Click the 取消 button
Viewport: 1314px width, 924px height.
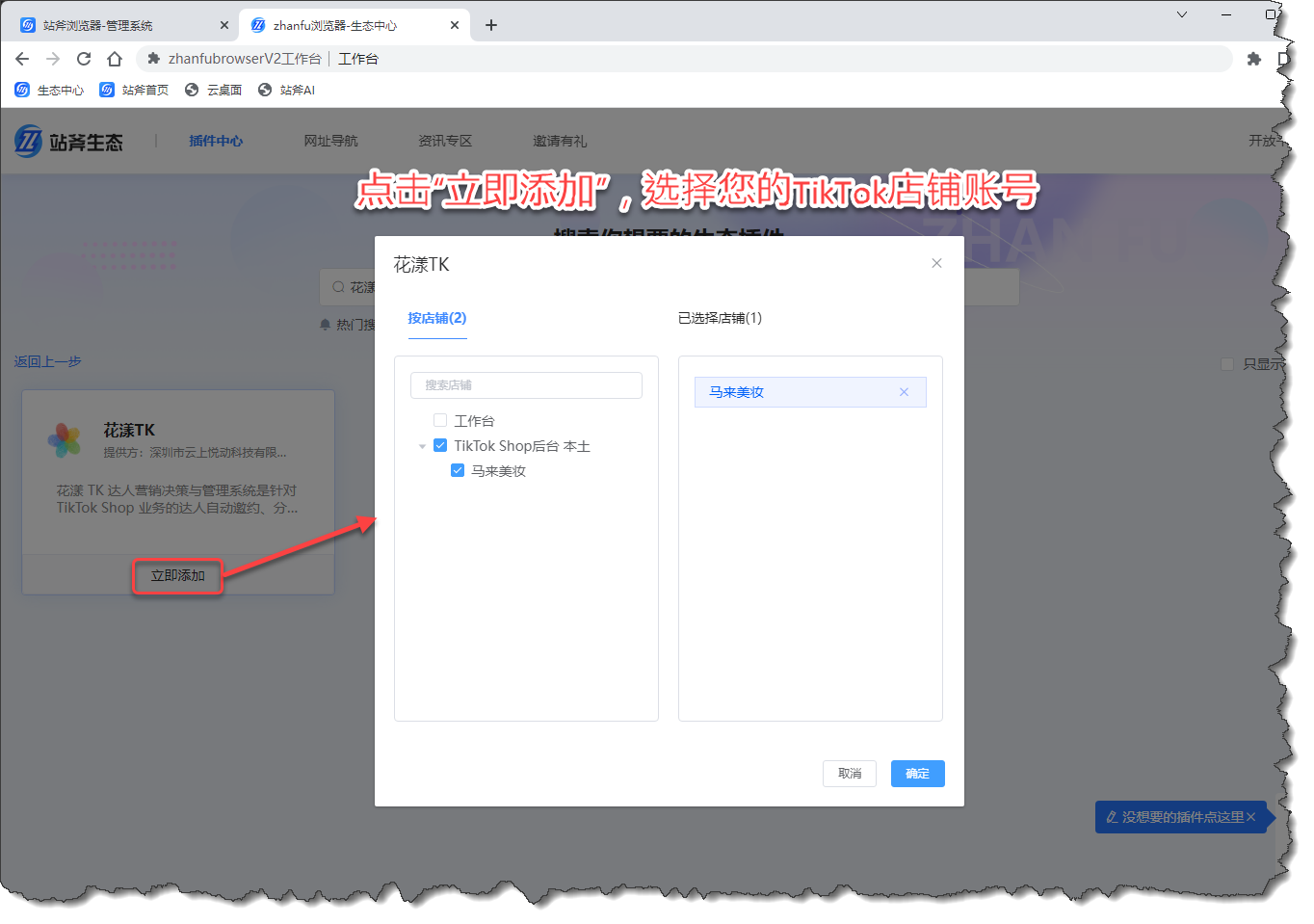(849, 774)
